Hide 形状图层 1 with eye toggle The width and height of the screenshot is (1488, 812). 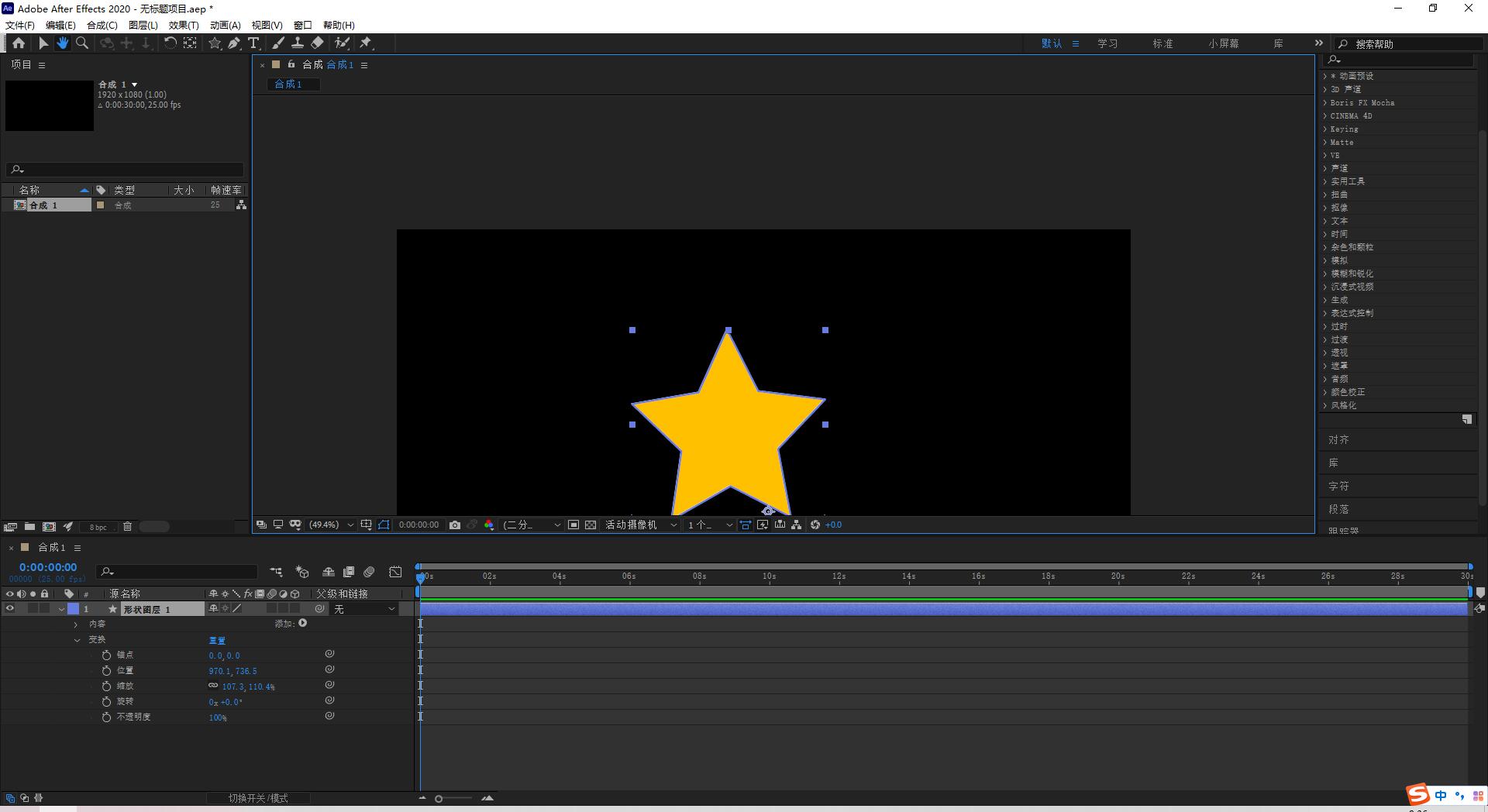click(x=10, y=609)
